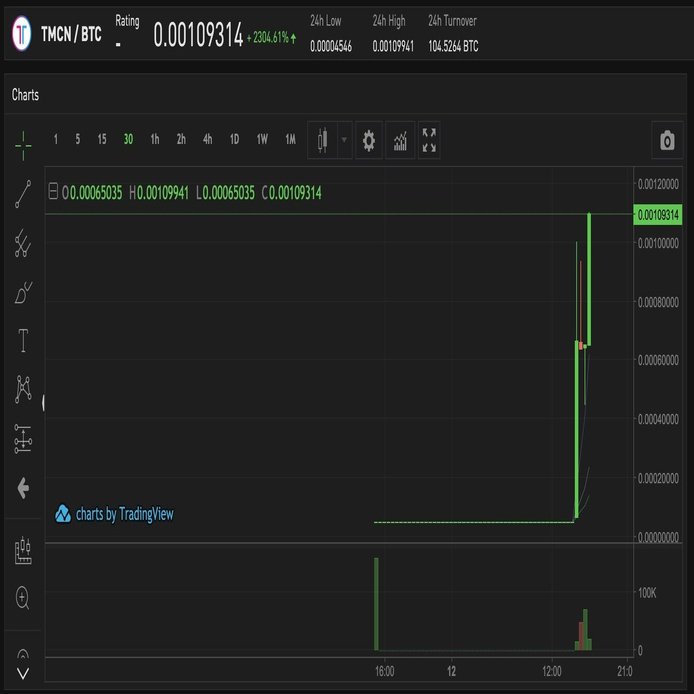Screen dimensions: 694x694
Task: Click the large volume bar at 16:00
Action: [376, 604]
